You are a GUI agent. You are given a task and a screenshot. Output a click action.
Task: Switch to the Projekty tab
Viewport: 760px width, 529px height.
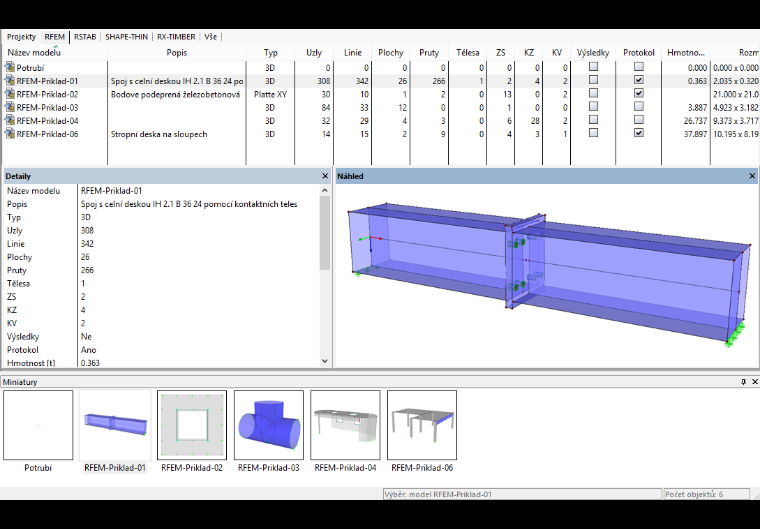click(21, 37)
